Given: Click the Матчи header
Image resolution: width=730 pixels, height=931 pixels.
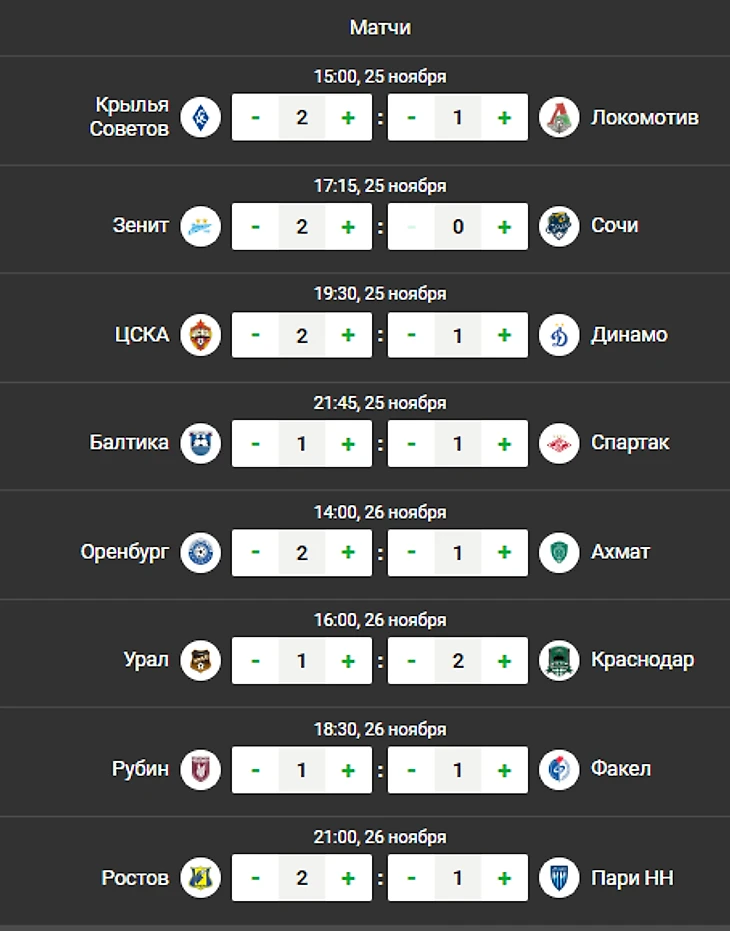Looking at the screenshot, I should [380, 27].
